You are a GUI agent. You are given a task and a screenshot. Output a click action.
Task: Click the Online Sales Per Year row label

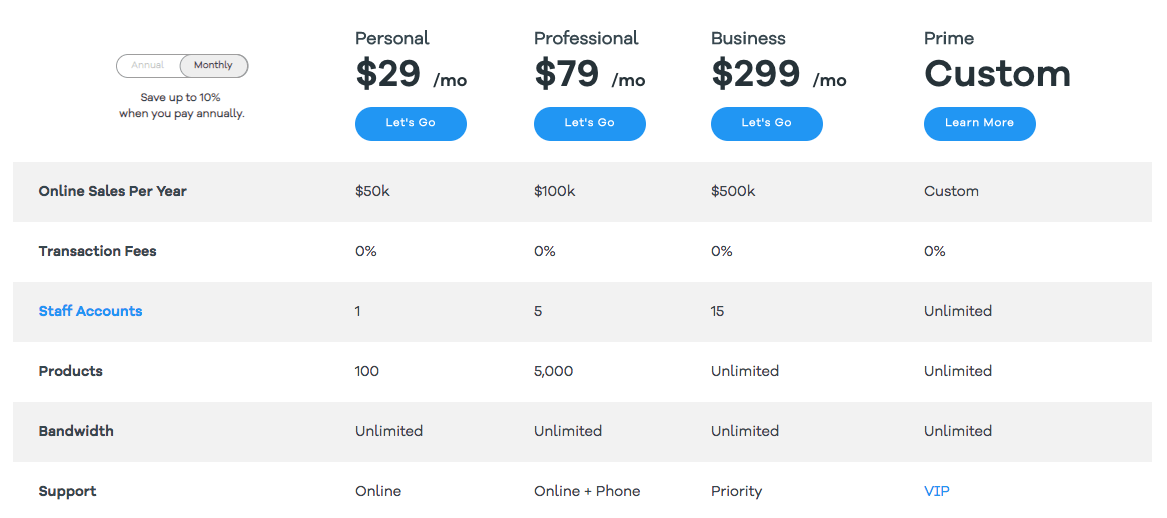click(112, 191)
